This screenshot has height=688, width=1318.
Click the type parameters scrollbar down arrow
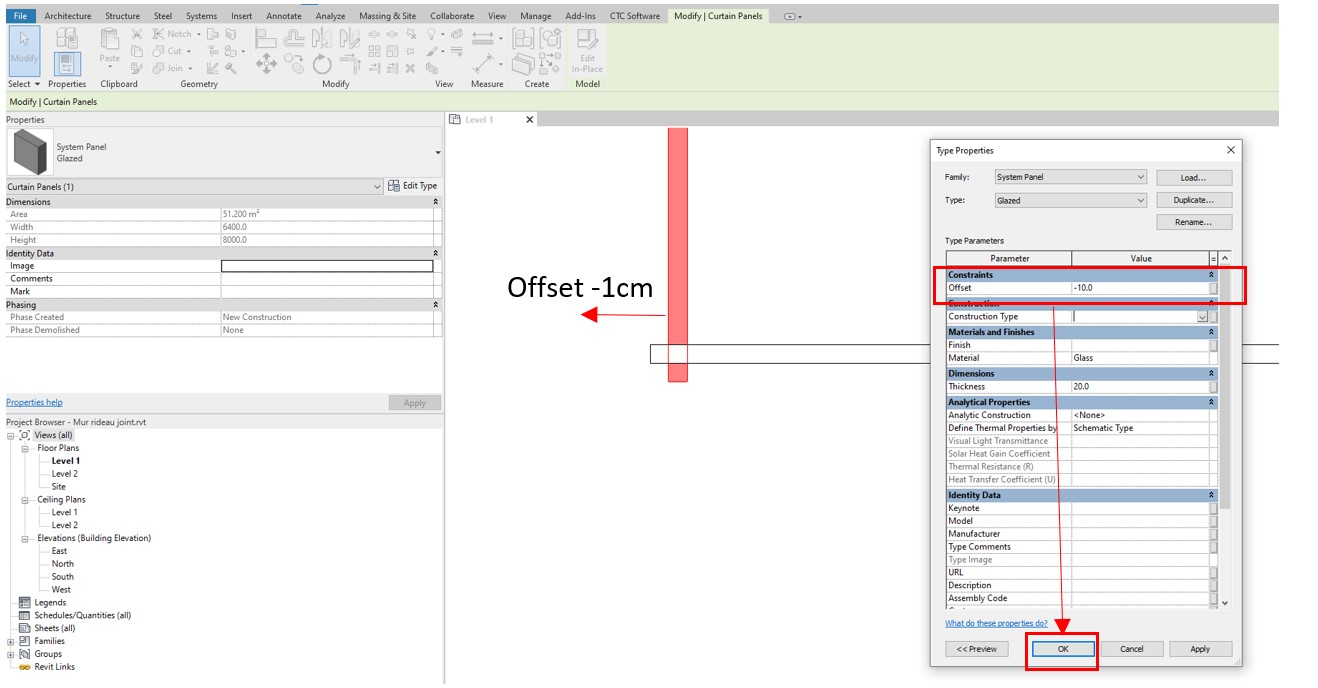pyautogui.click(x=1225, y=603)
